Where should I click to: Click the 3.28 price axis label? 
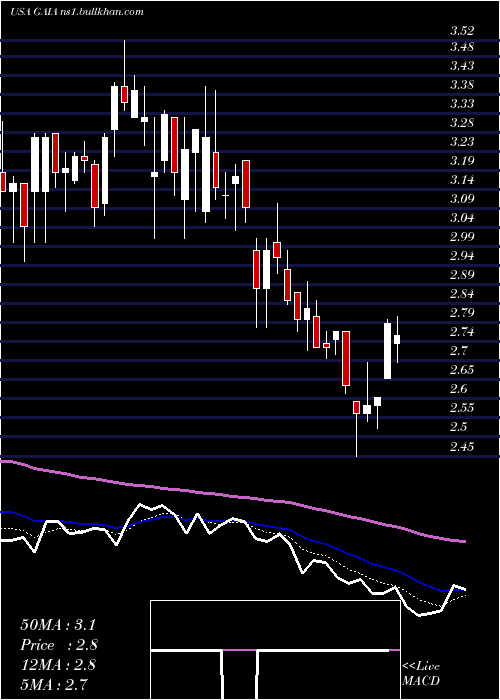pos(462,122)
